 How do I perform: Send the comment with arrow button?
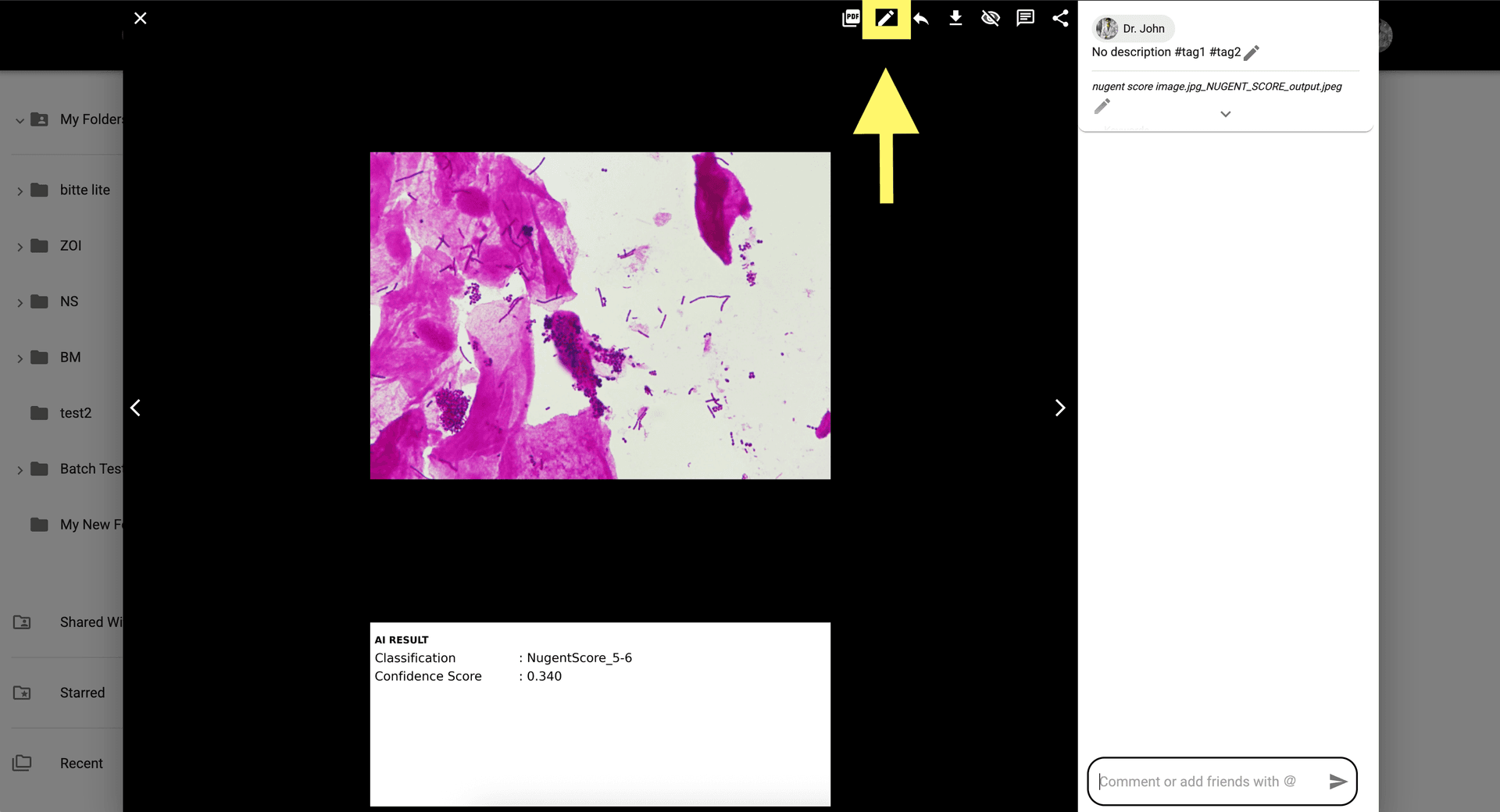point(1337,782)
